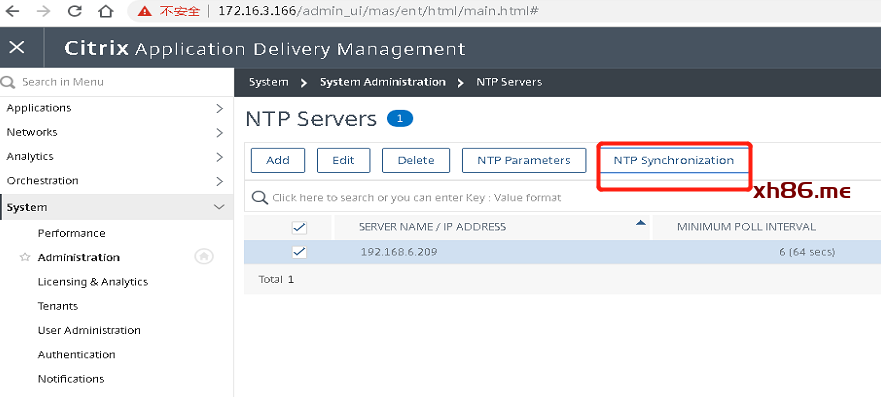
Task: Focus the Search in Menu field
Action: click(x=116, y=82)
